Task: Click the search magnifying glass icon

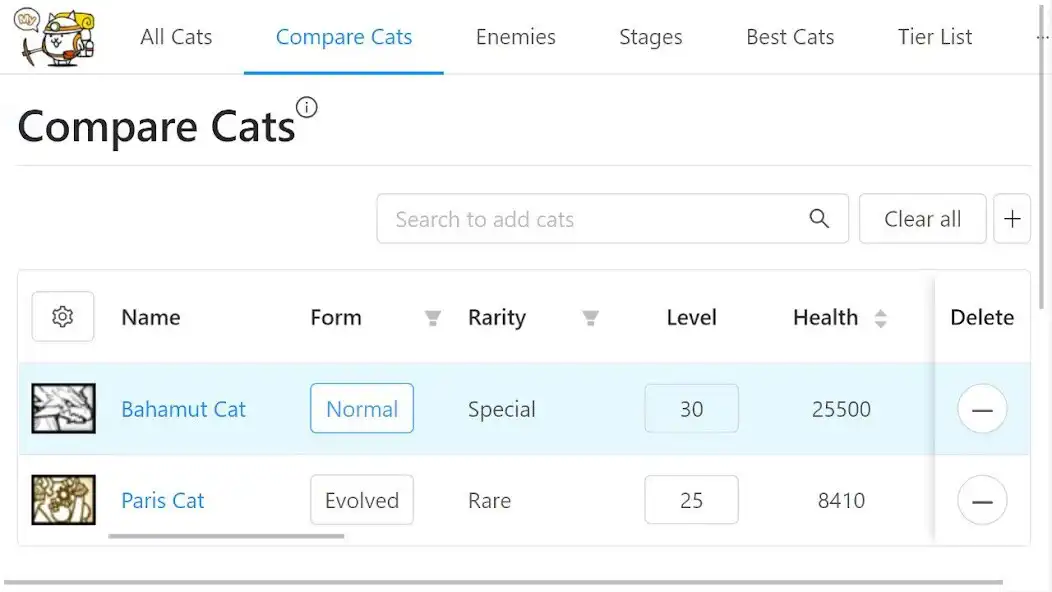Action: (819, 218)
